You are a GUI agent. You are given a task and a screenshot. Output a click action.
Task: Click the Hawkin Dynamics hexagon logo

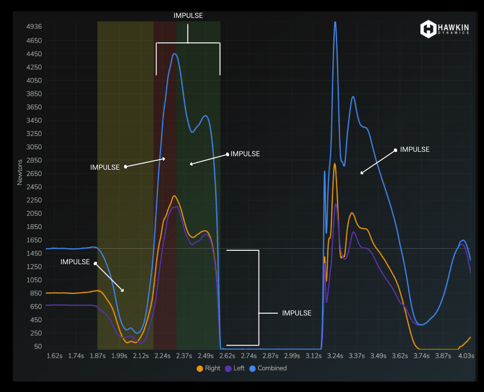click(428, 29)
